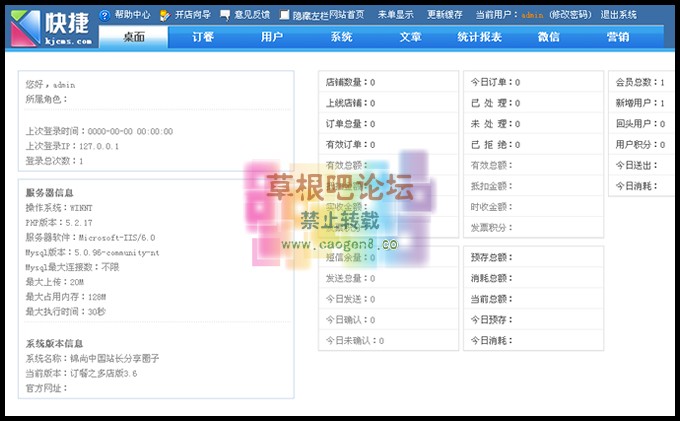The height and width of the screenshot is (421, 680).
Task: Click the 上次登录时间 line
Action: click(x=99, y=131)
